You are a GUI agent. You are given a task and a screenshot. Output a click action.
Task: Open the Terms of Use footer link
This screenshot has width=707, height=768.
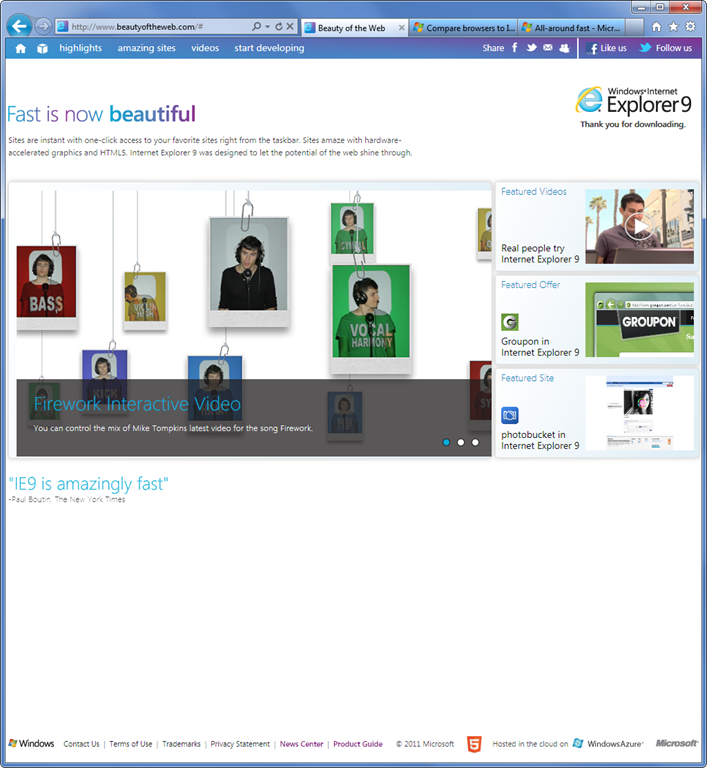coord(131,744)
